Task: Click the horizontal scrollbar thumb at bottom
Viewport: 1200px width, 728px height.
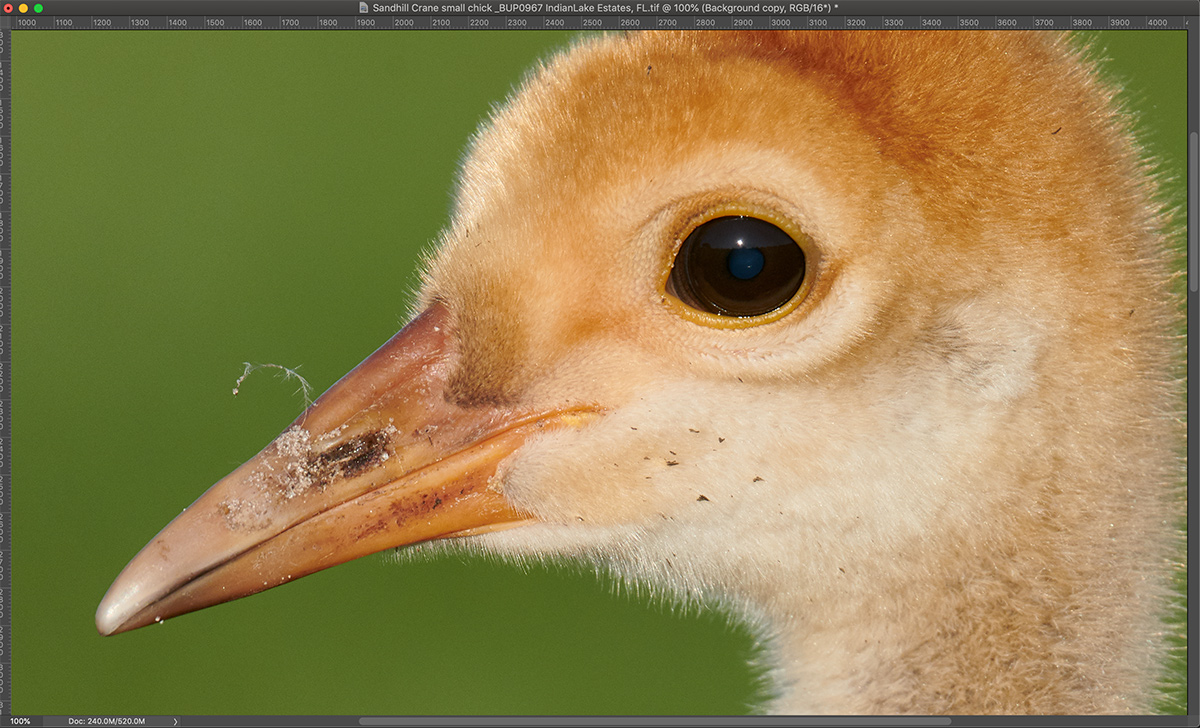Action: [655, 721]
